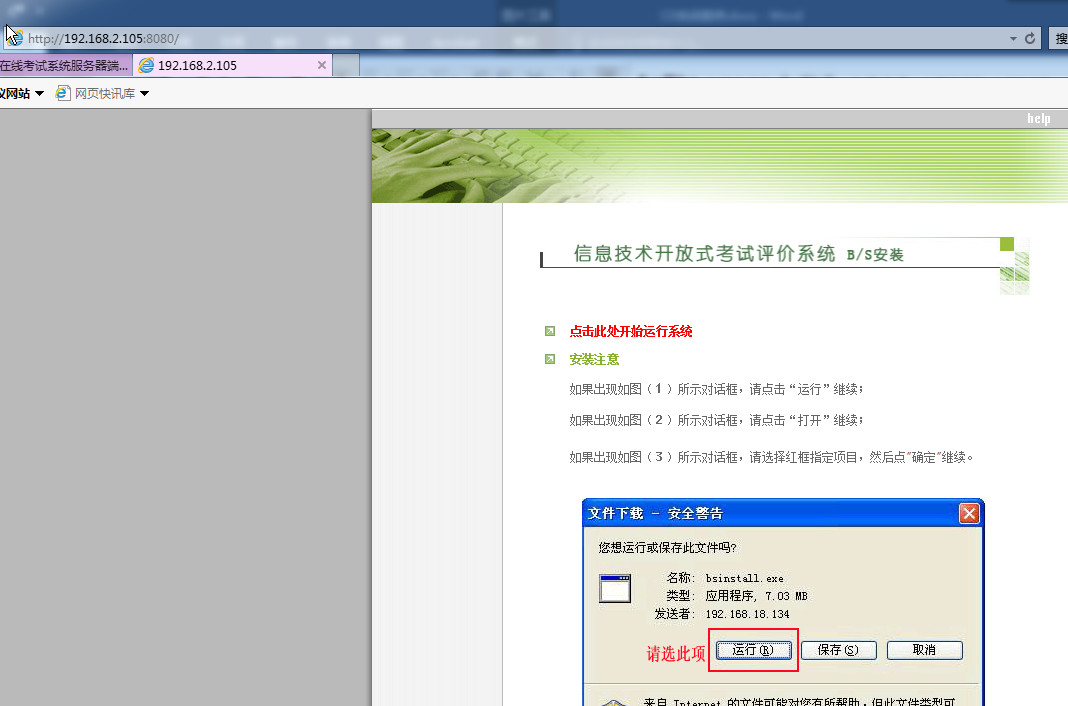Click the 网页快讯库 favorites bar icon
The height and width of the screenshot is (706, 1068).
point(63,93)
